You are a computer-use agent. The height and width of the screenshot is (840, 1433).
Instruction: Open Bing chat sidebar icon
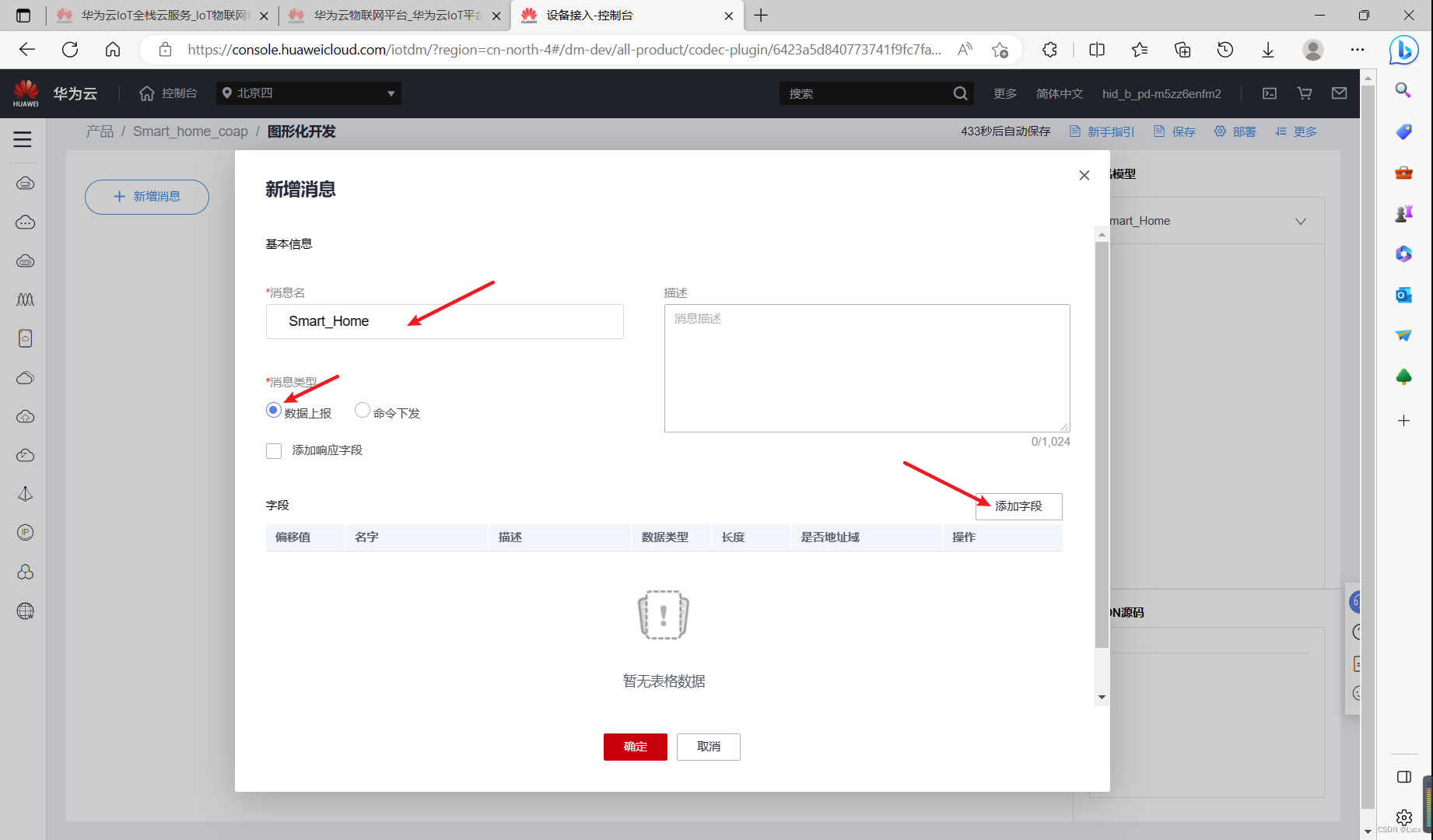pyautogui.click(x=1404, y=50)
